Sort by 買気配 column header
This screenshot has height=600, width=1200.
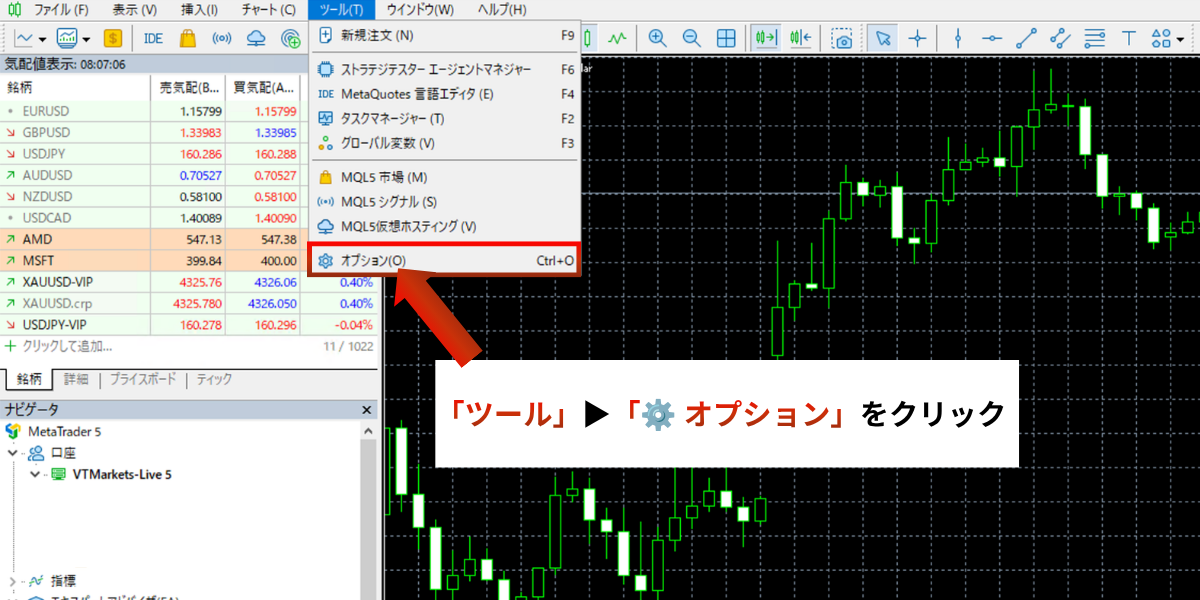[263, 87]
